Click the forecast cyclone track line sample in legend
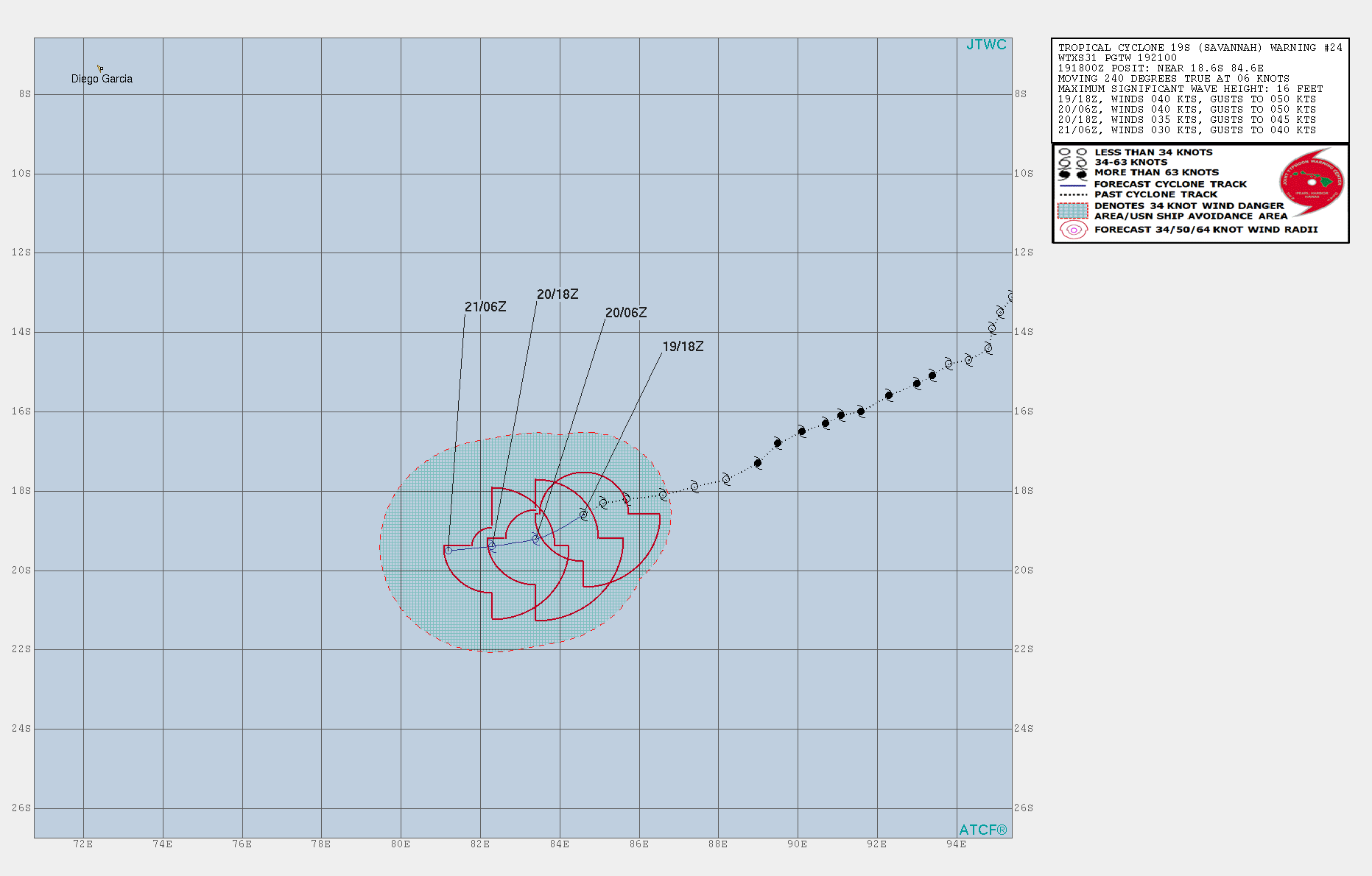This screenshot has height=876, width=1372. (1072, 185)
